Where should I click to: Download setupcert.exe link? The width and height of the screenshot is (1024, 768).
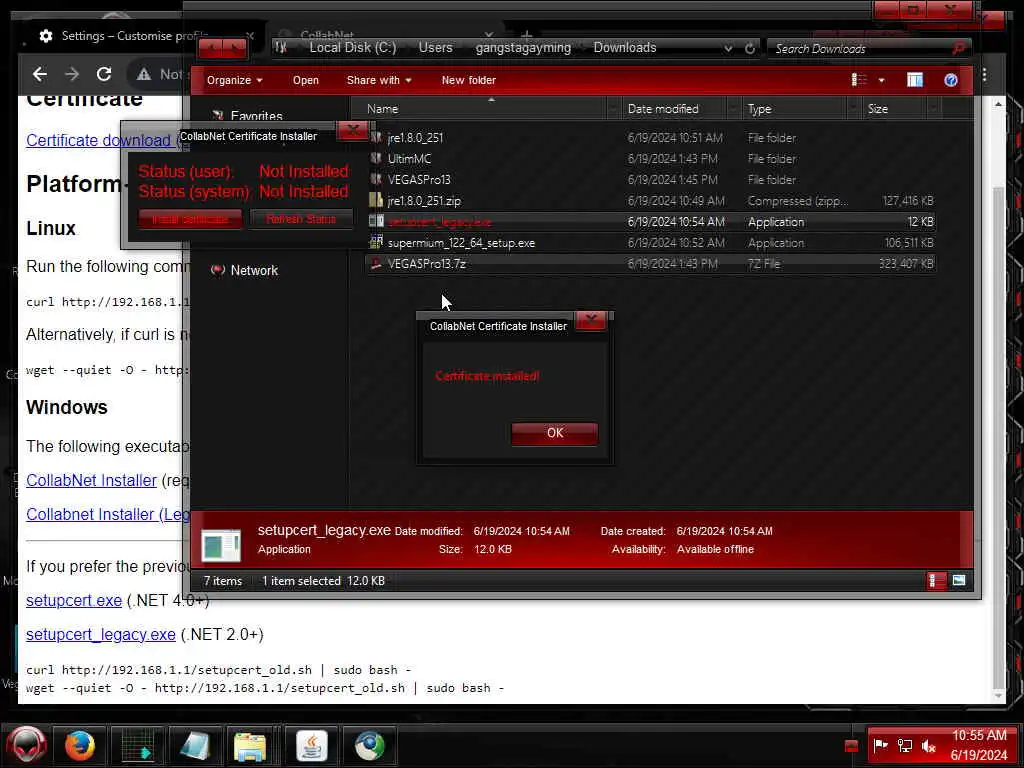pyautogui.click(x=74, y=600)
